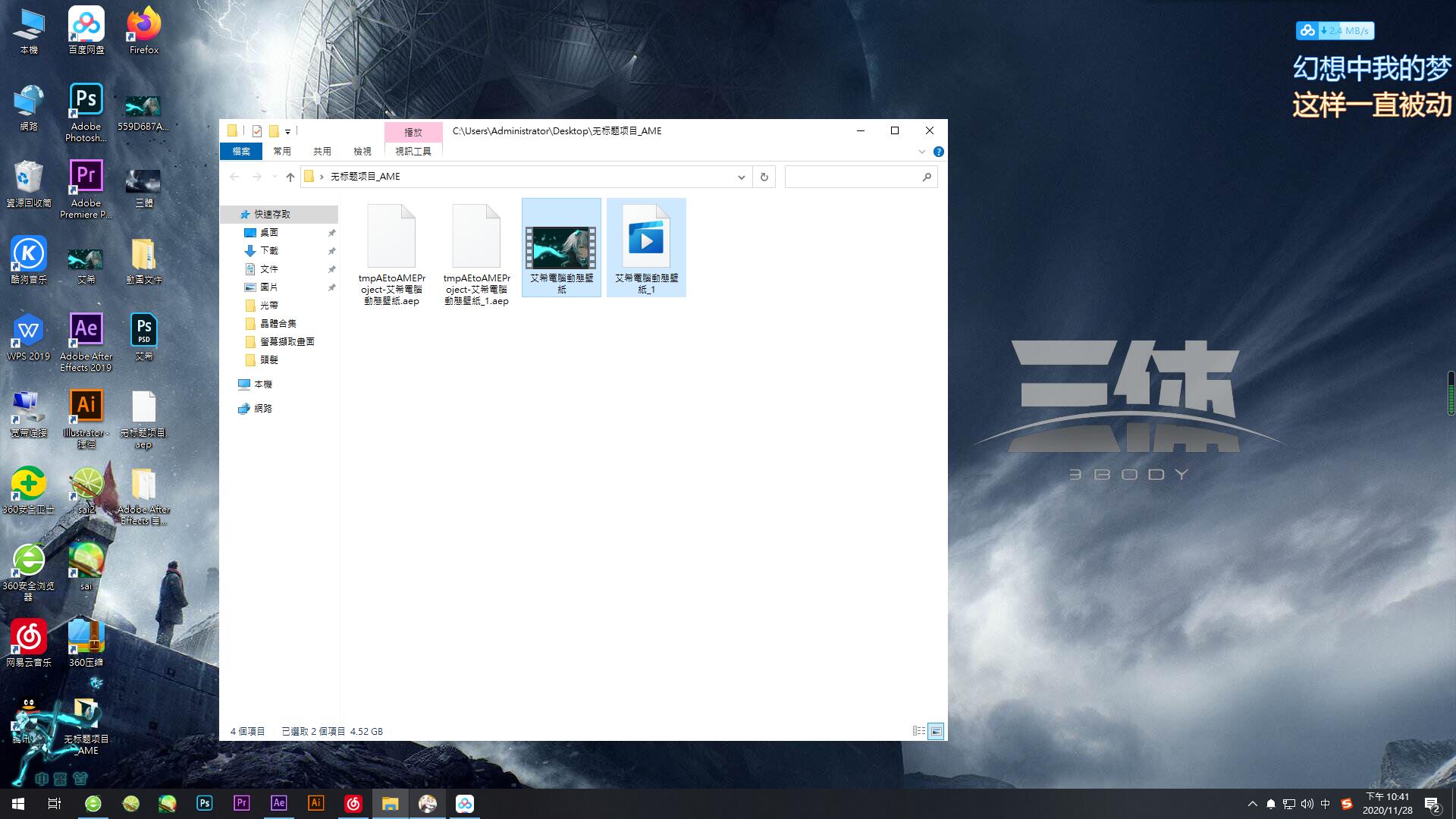Go up one folder level arrow
Screen dimensions: 1456x819
[290, 177]
